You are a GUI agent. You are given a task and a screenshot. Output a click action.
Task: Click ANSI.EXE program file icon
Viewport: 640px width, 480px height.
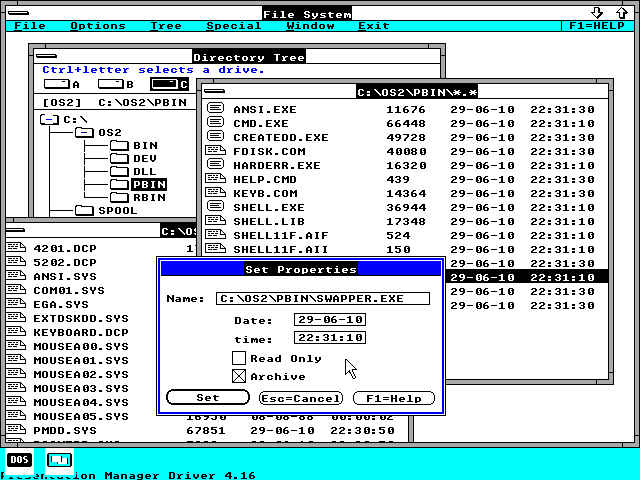(215, 108)
